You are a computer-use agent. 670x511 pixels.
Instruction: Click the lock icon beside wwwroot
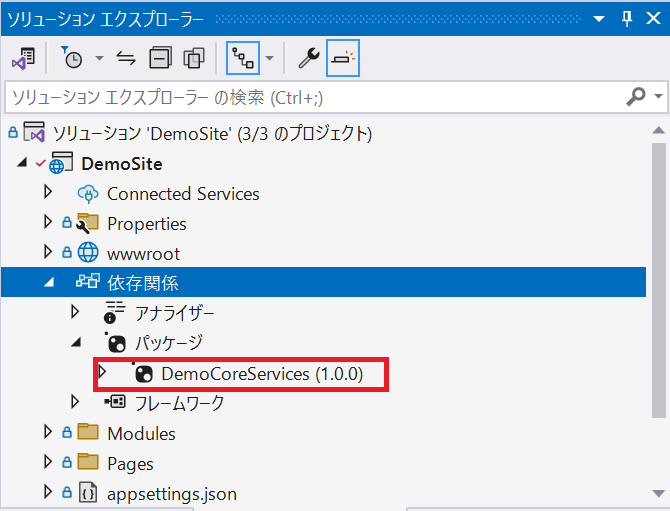click(67, 253)
